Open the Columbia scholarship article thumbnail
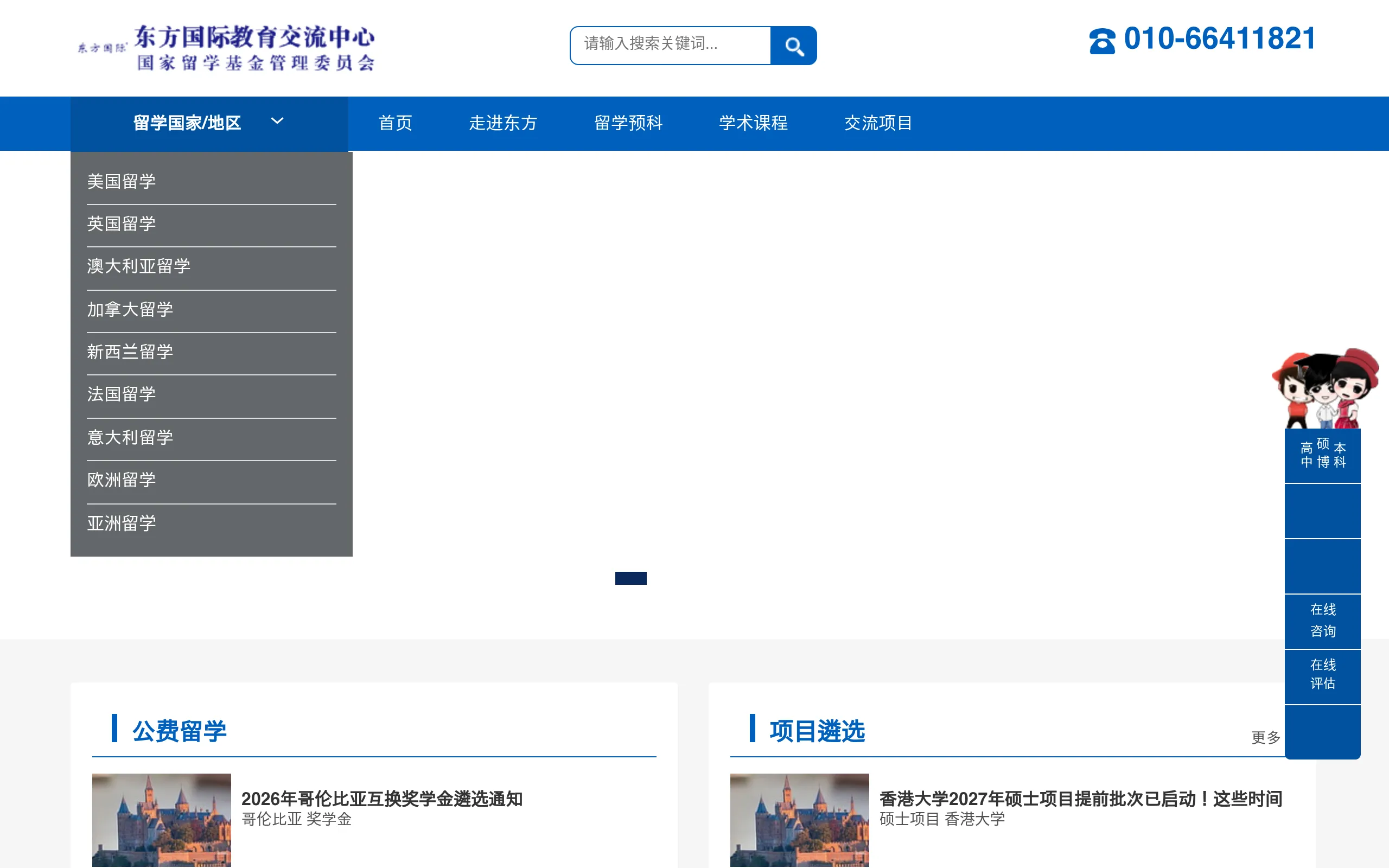 161,820
